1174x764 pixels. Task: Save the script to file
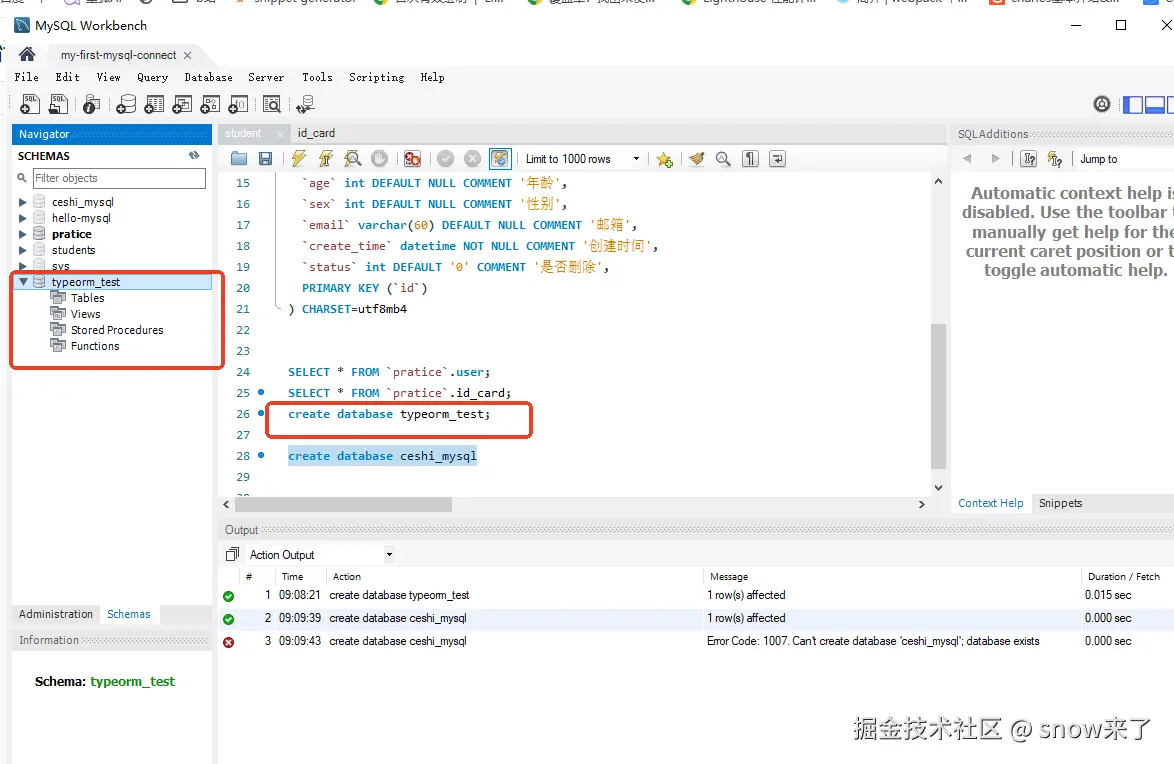click(x=265, y=159)
